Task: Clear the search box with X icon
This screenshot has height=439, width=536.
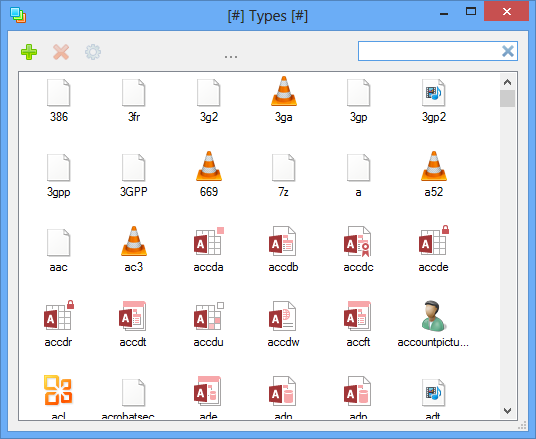Action: pos(508,51)
